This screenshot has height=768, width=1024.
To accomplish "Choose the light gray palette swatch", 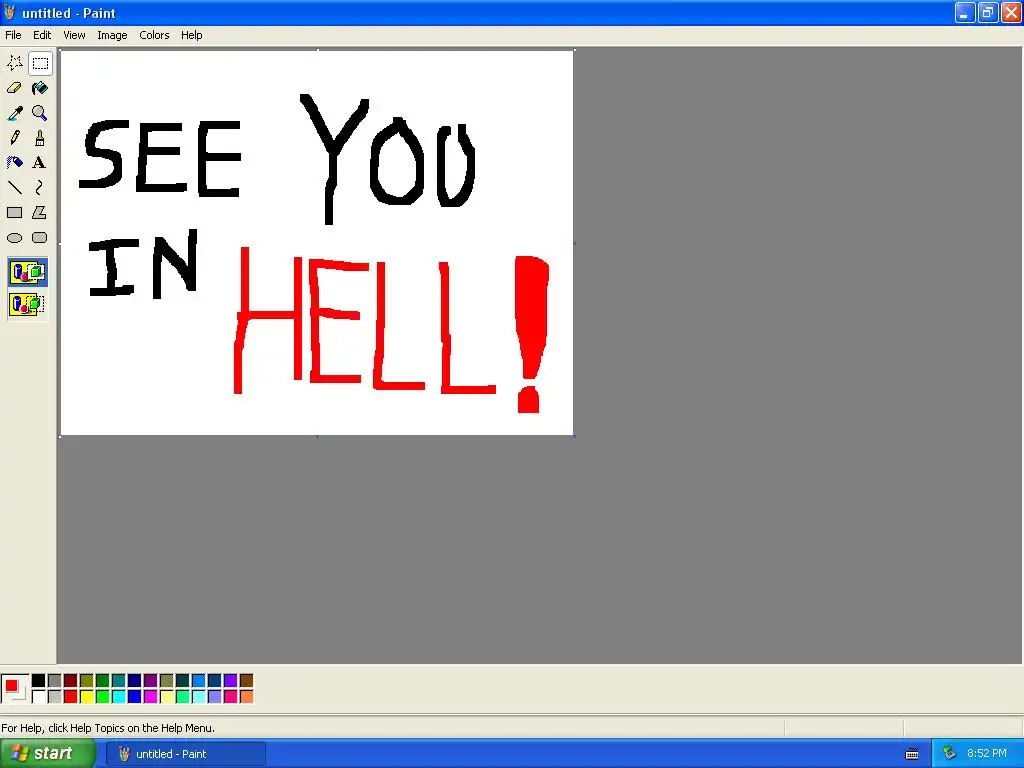I will pos(55,697).
